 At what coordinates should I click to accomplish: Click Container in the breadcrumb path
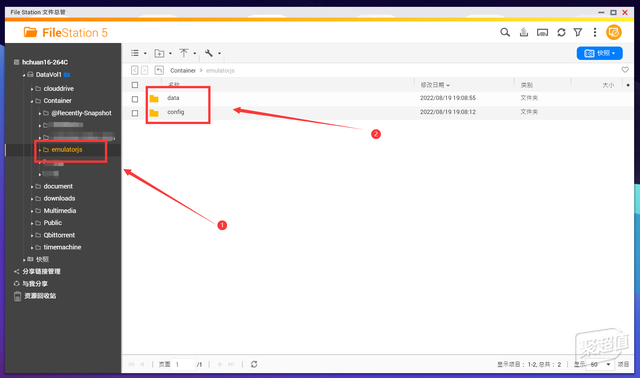[x=183, y=71]
